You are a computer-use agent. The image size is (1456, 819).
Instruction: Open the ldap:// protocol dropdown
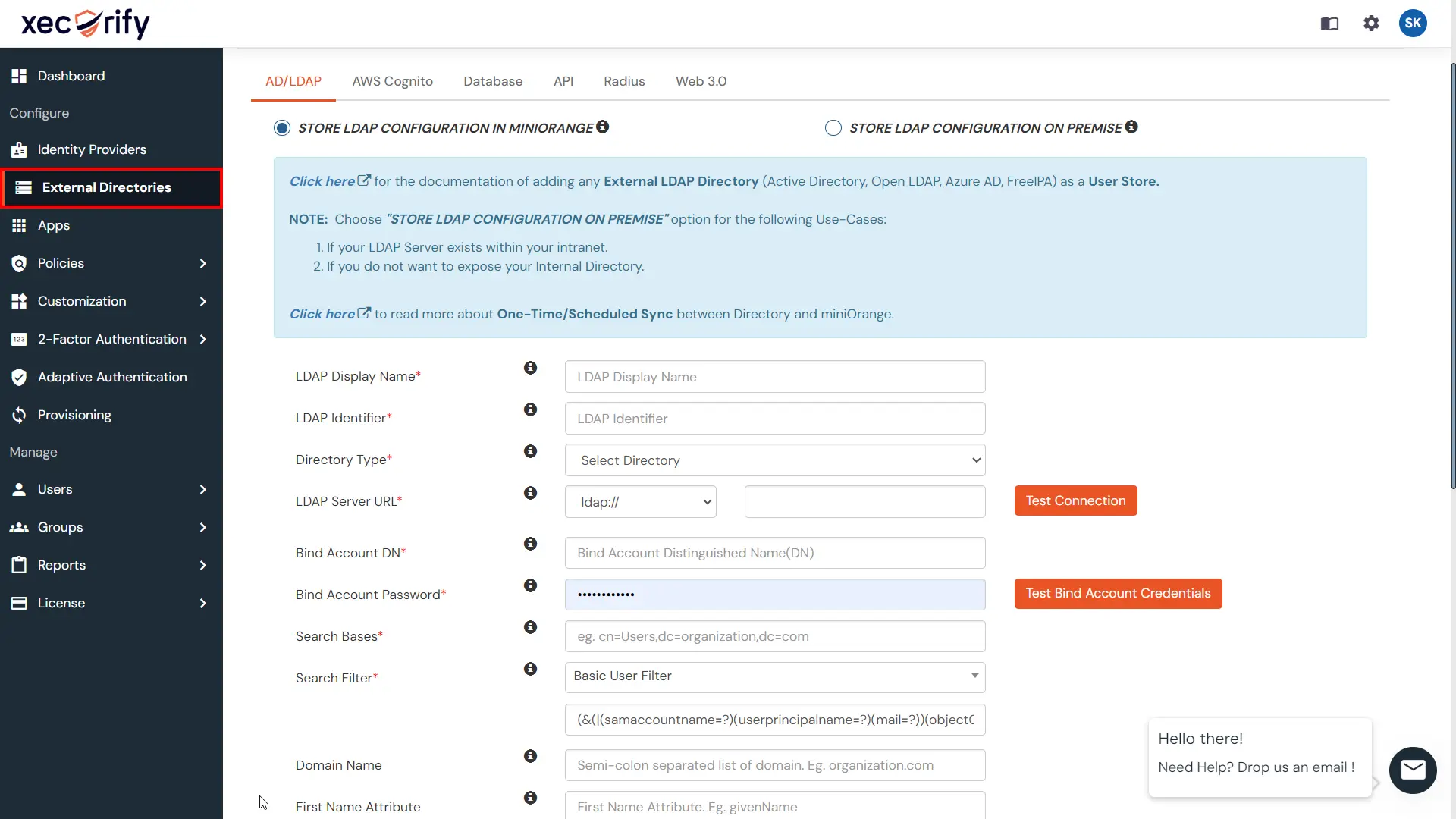click(640, 501)
